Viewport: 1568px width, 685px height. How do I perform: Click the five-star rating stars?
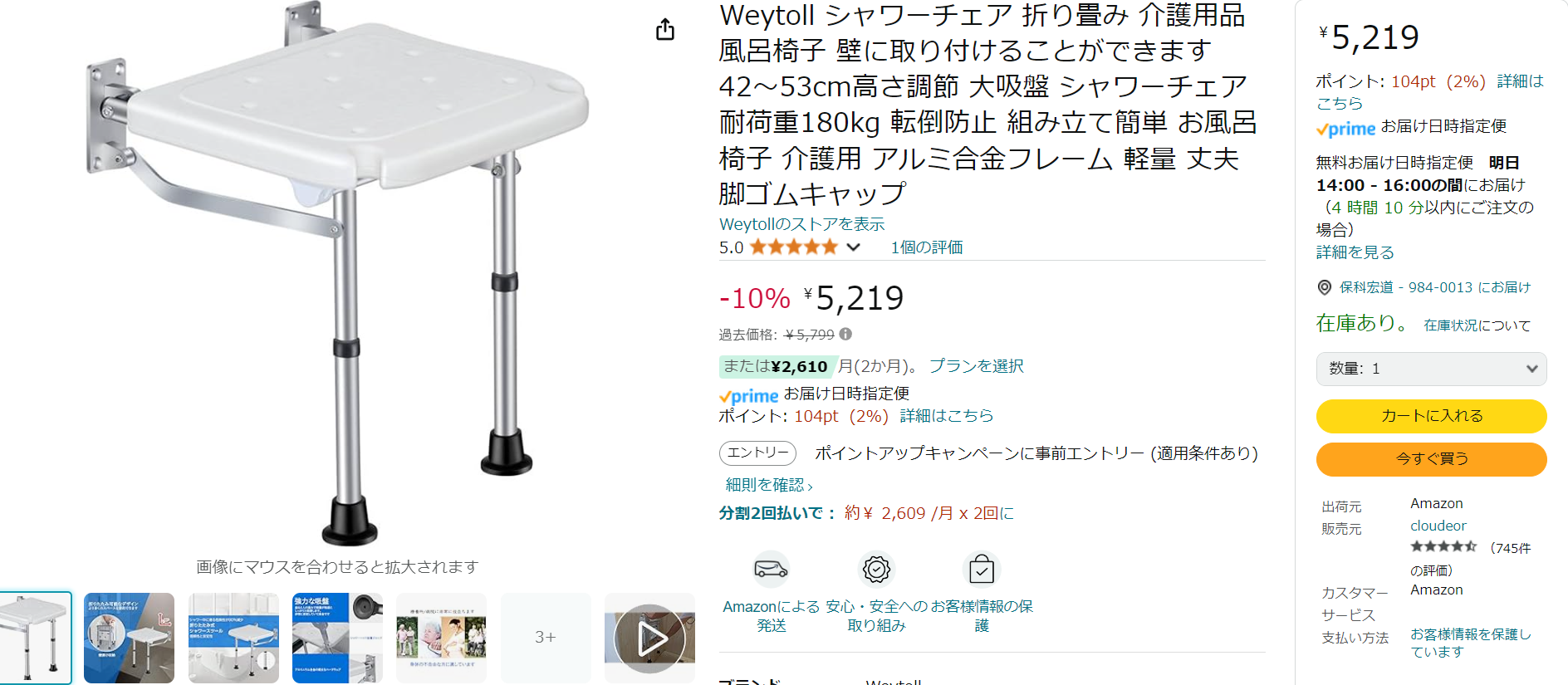pos(793,247)
